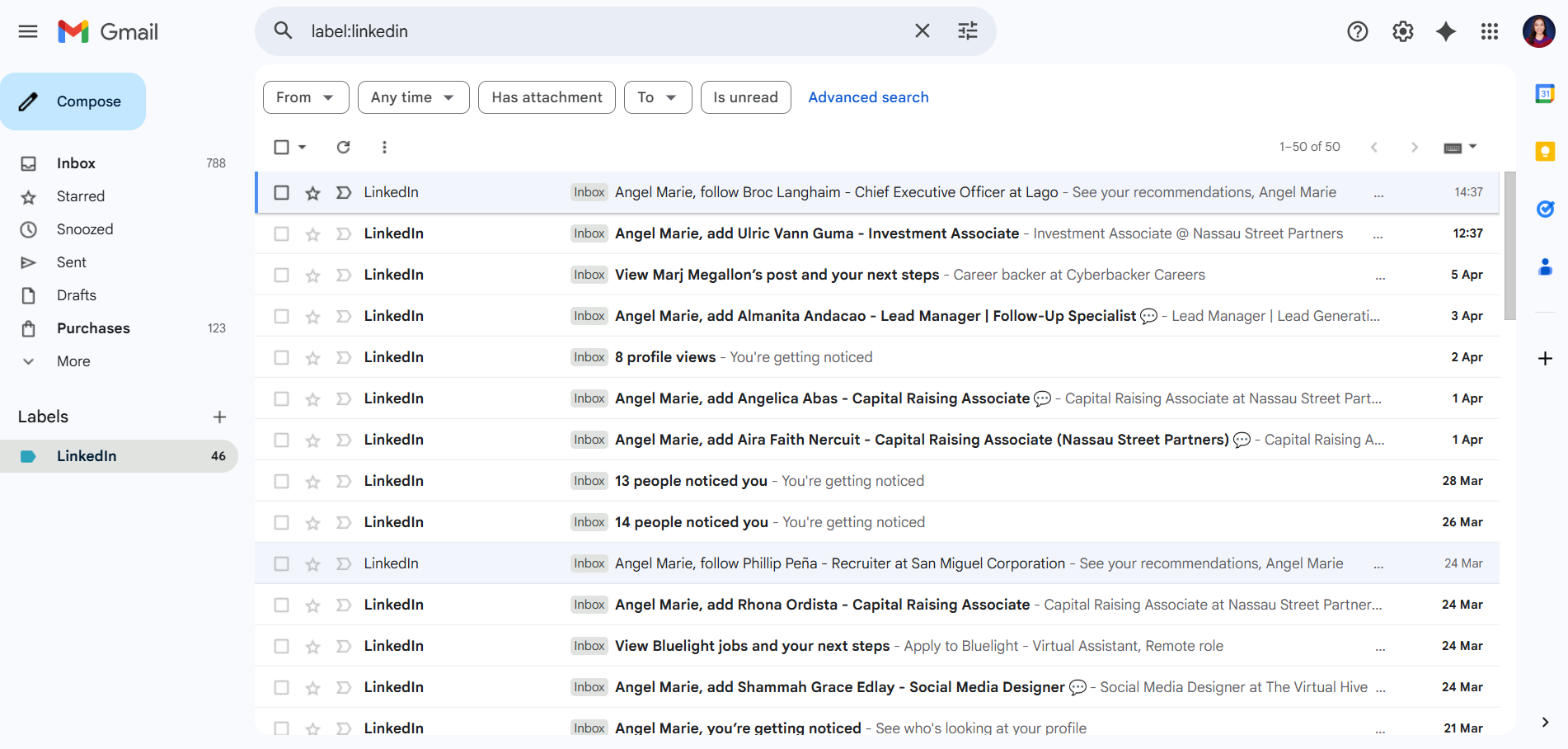The height and width of the screenshot is (749, 1568).
Task: Star the Broc Langhaim email
Action: click(312, 193)
